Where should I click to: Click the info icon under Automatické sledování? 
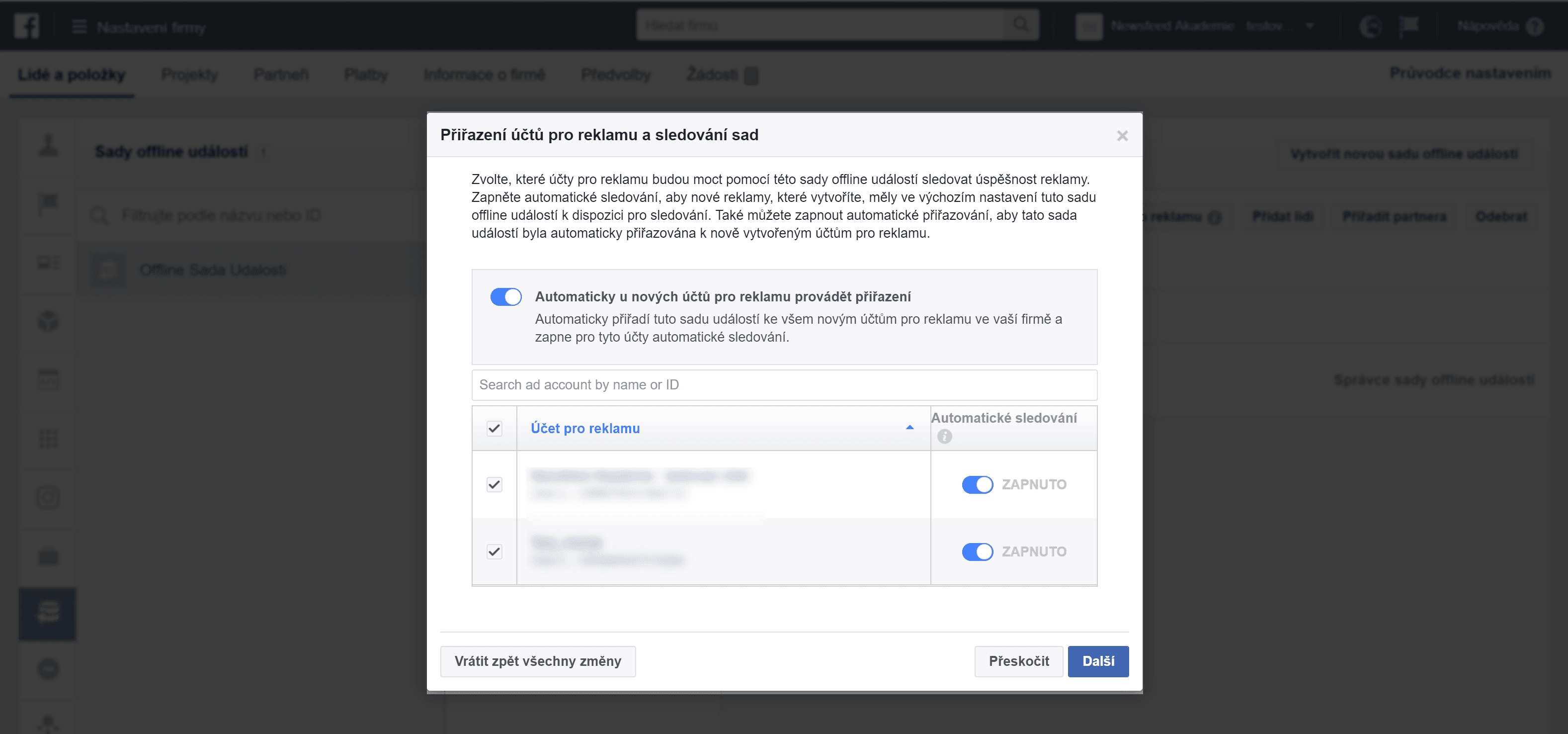944,437
